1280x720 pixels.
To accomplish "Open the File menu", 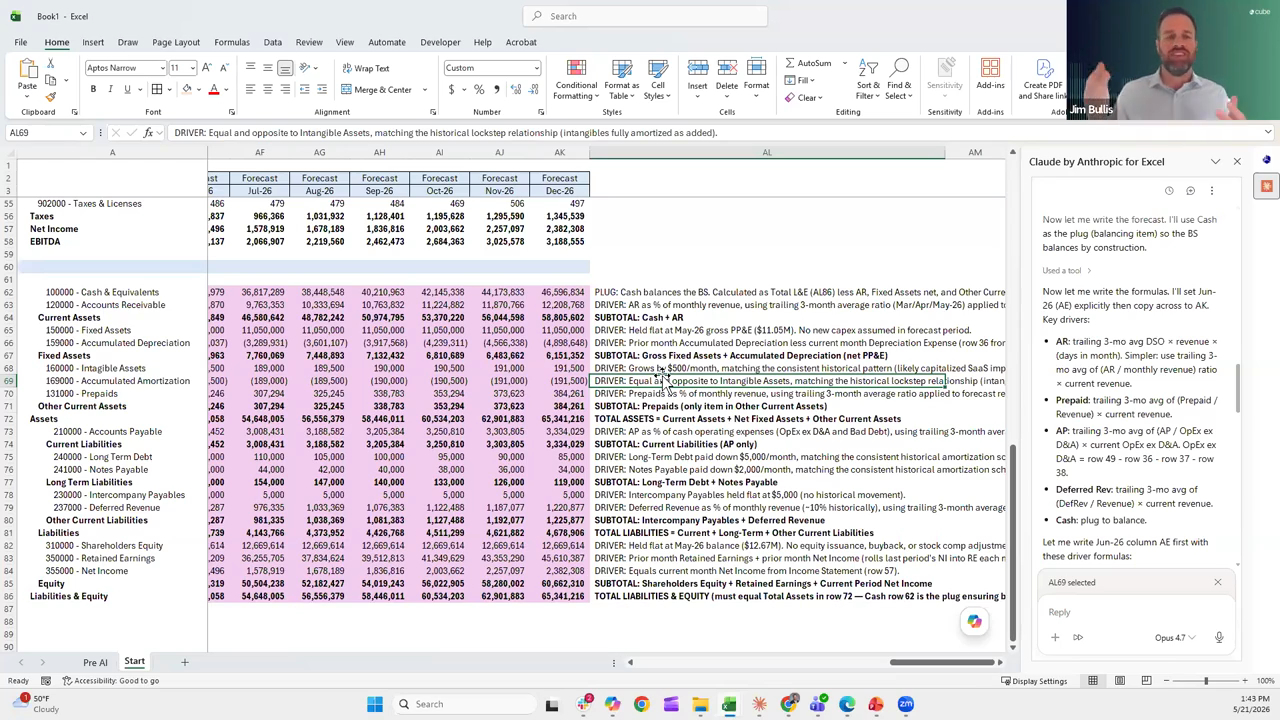I will [20, 42].
